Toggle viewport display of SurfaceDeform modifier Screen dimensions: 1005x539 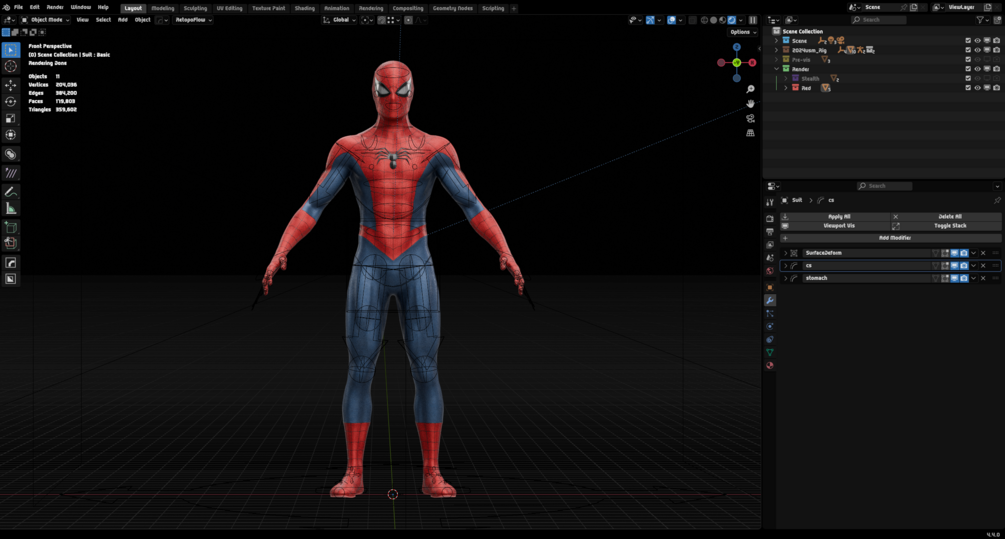(x=954, y=253)
